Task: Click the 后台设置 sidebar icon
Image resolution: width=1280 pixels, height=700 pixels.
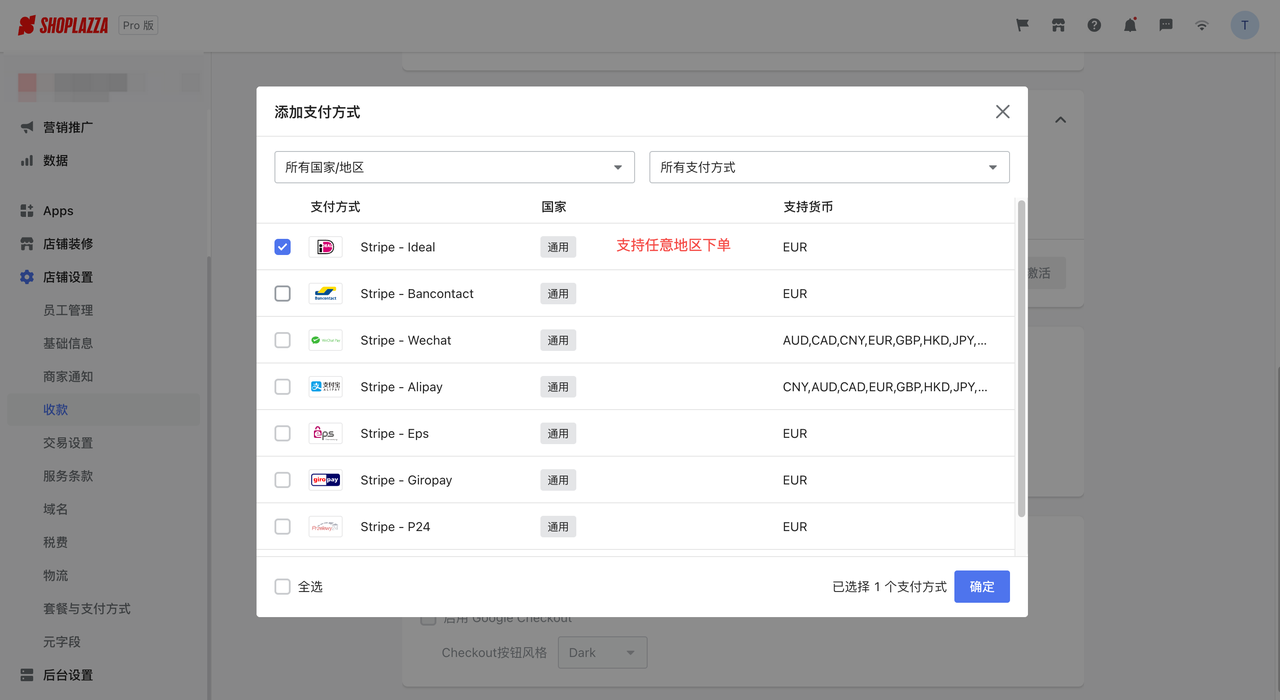Action: 27,675
